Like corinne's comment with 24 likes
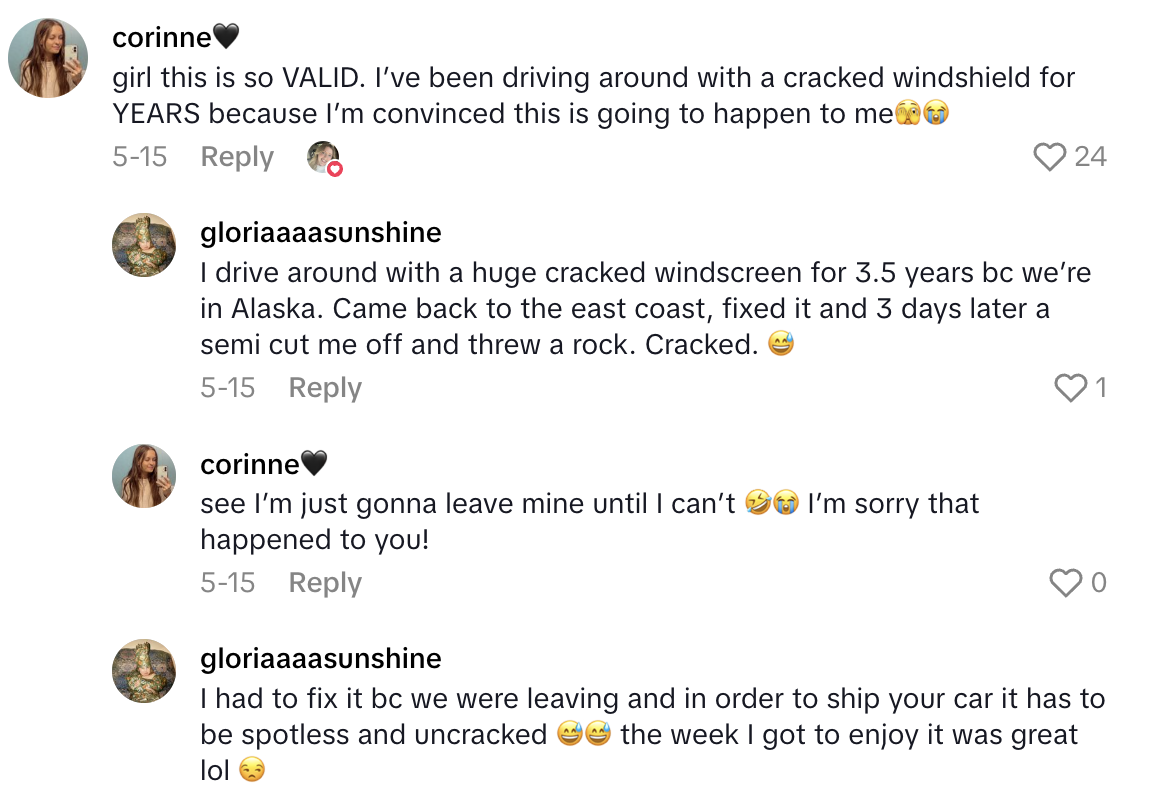The height and width of the screenshot is (792, 1154). click(x=1049, y=157)
